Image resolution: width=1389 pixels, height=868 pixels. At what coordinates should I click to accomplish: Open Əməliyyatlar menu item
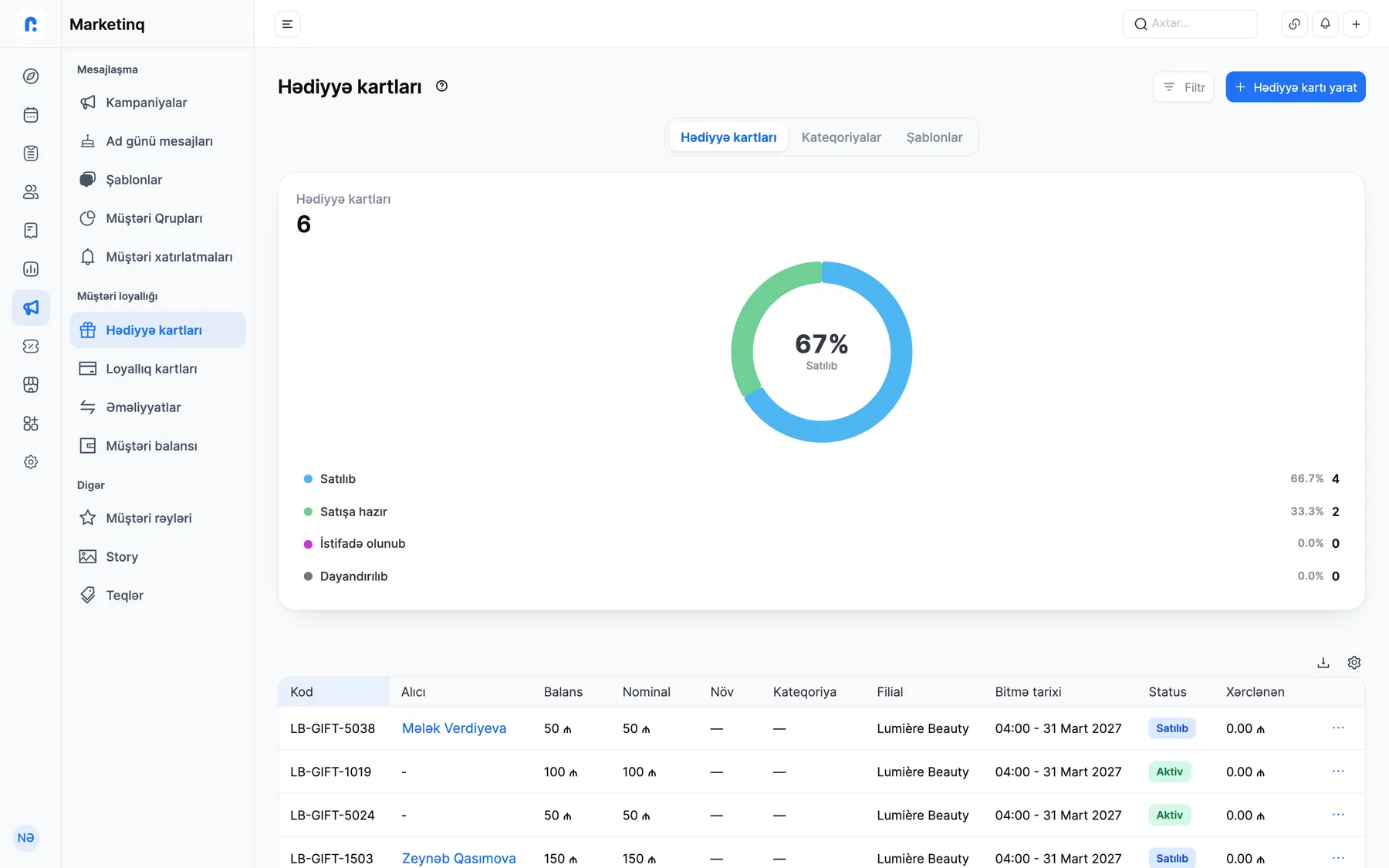click(x=157, y=407)
